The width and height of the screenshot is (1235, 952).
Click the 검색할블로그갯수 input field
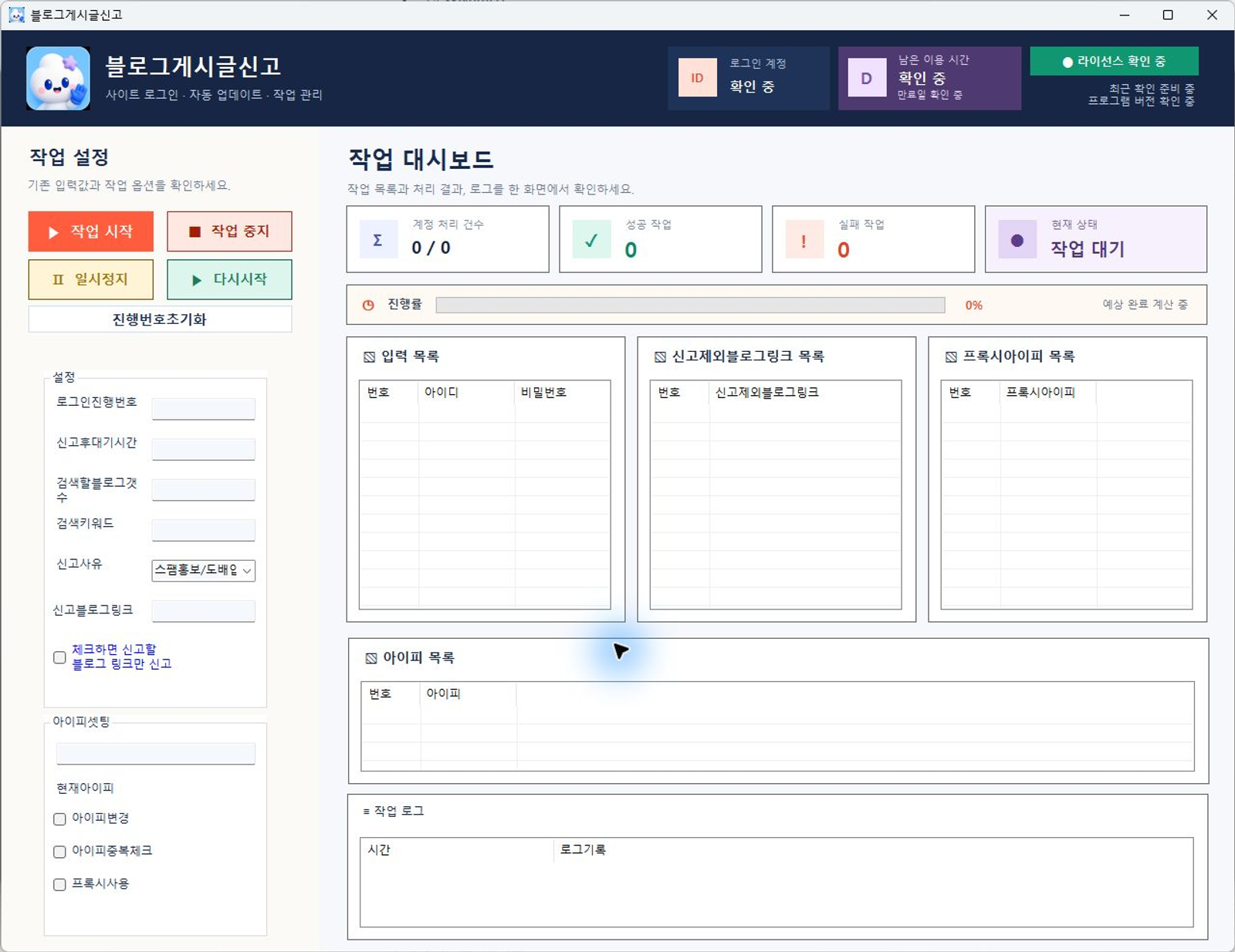click(x=204, y=490)
